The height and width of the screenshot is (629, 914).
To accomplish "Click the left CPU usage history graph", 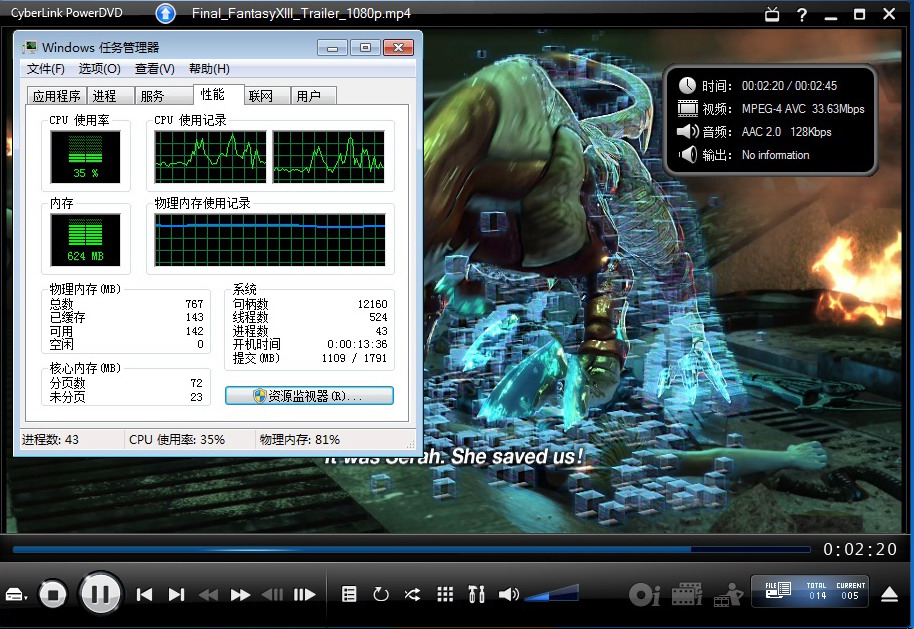I will [x=210, y=157].
